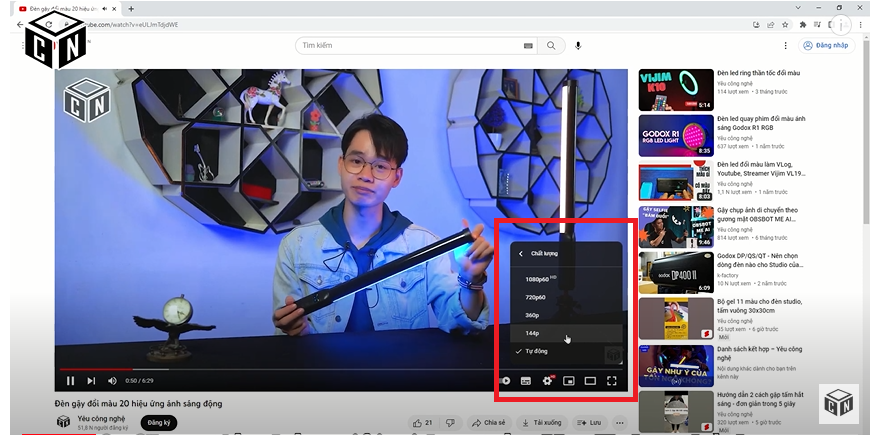870x435 pixels.
Task: Open YouTube settings three-dot menu
Action: [786, 45]
